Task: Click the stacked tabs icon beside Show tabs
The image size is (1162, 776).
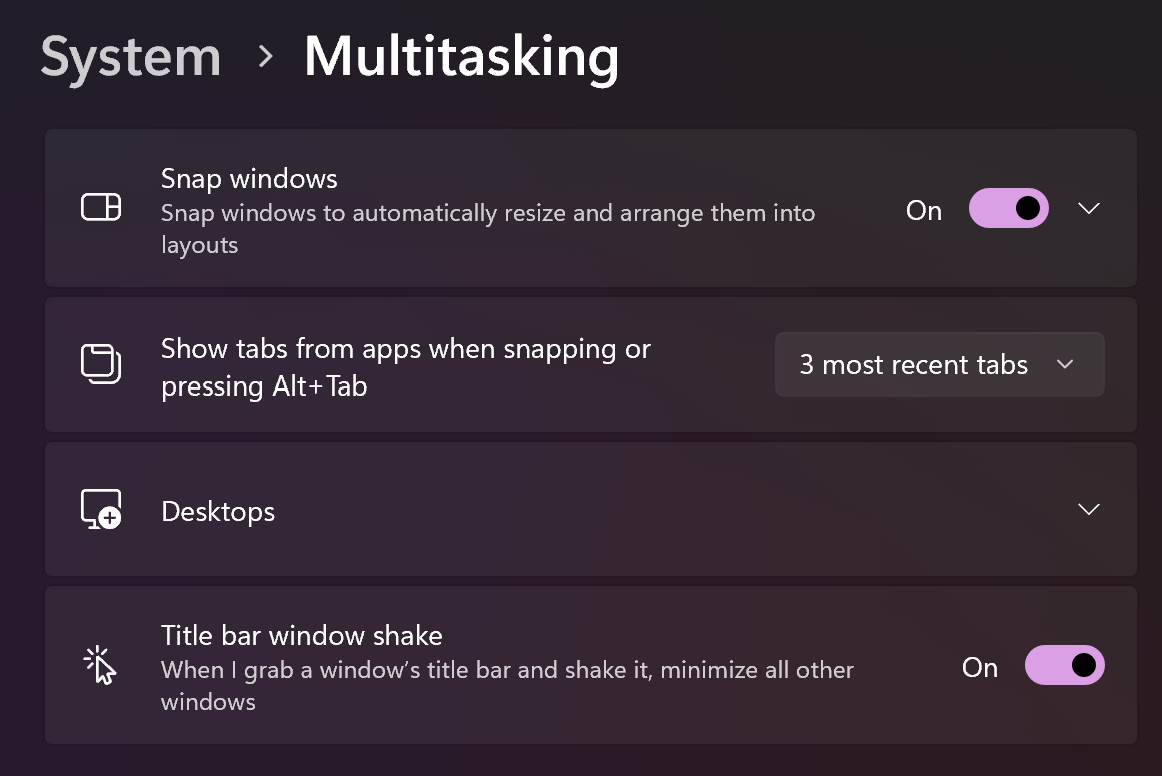Action: click(x=101, y=364)
